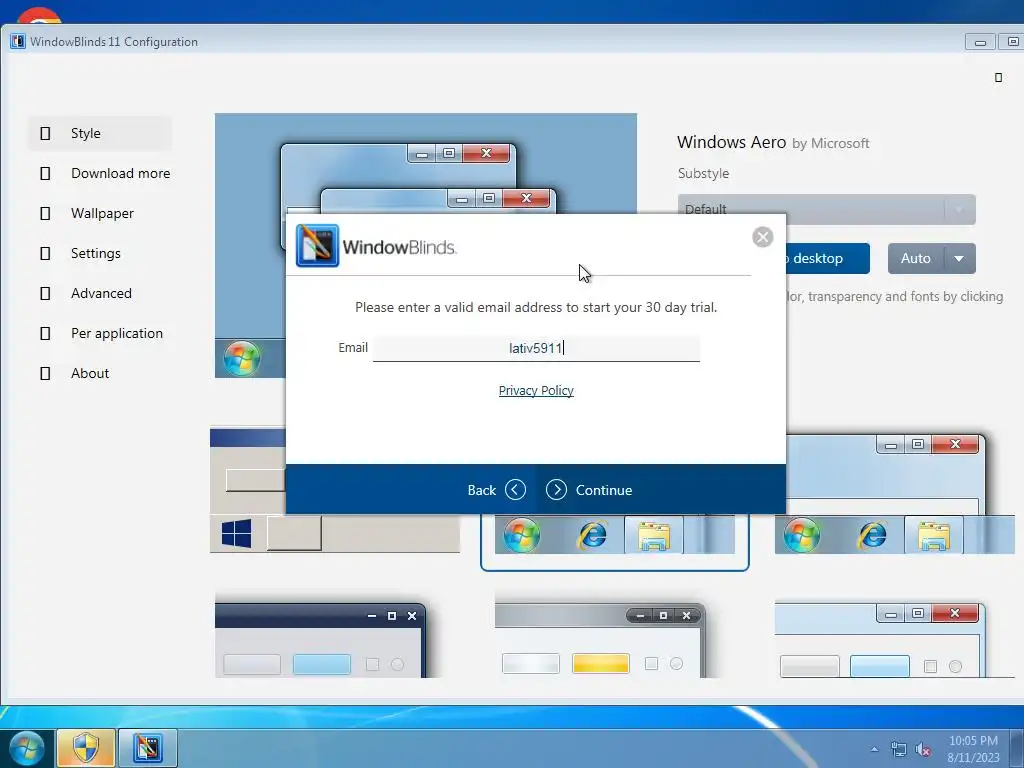Viewport: 1024px width, 768px height.
Task: Click the Style sidebar icon
Action: pyautogui.click(x=45, y=133)
